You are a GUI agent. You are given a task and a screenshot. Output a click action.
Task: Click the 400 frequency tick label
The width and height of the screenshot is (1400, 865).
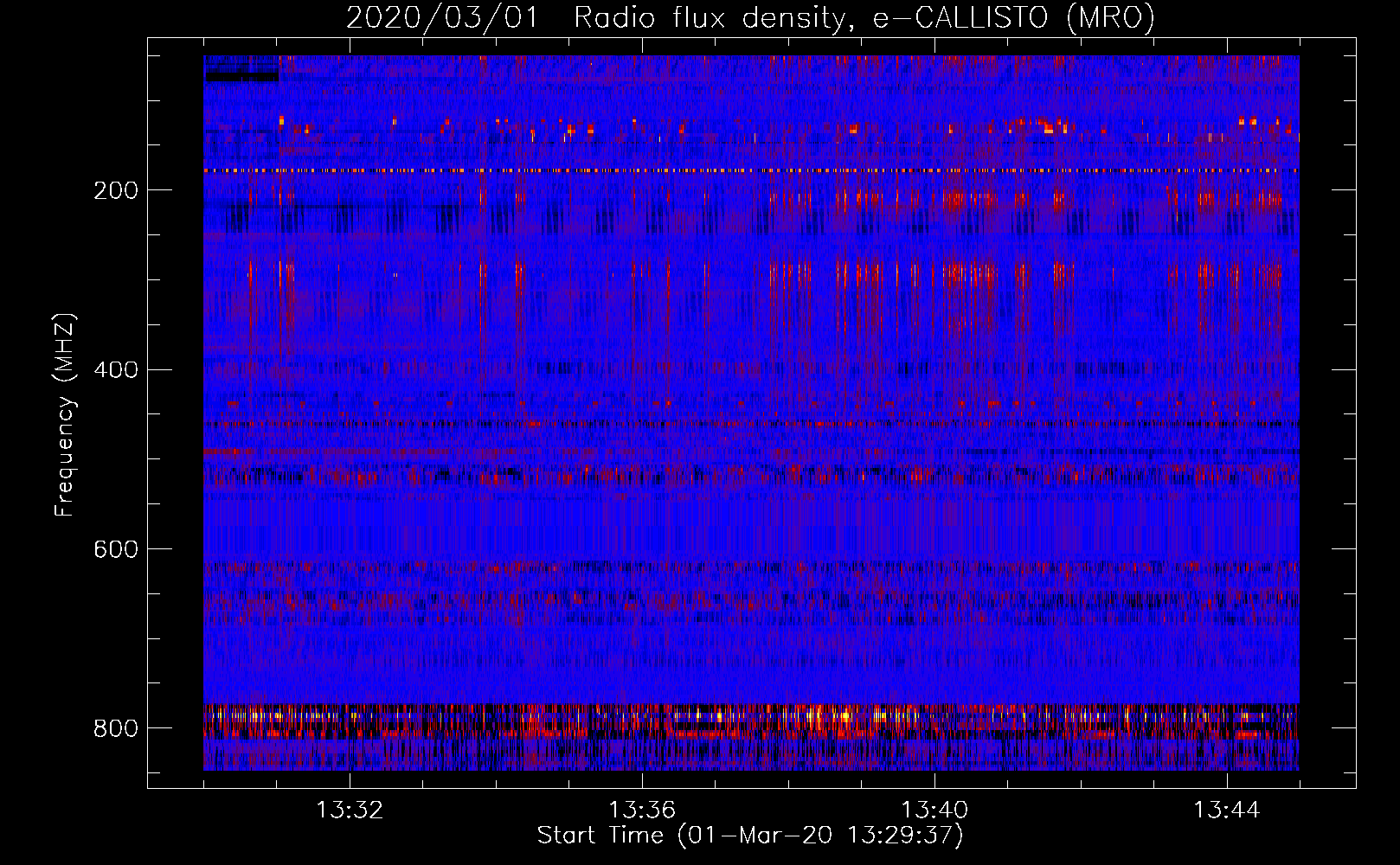click(115, 370)
